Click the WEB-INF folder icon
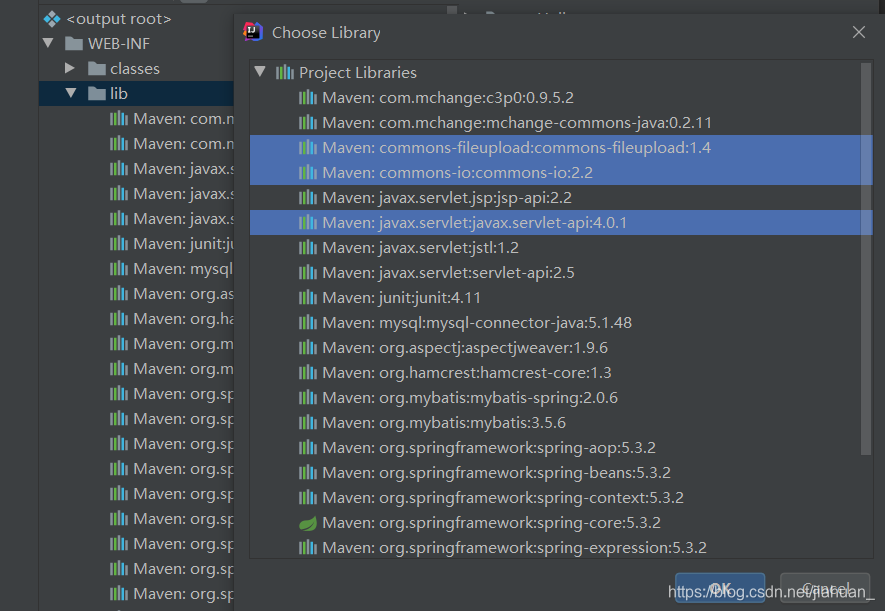The height and width of the screenshot is (611, 885). pos(74,43)
